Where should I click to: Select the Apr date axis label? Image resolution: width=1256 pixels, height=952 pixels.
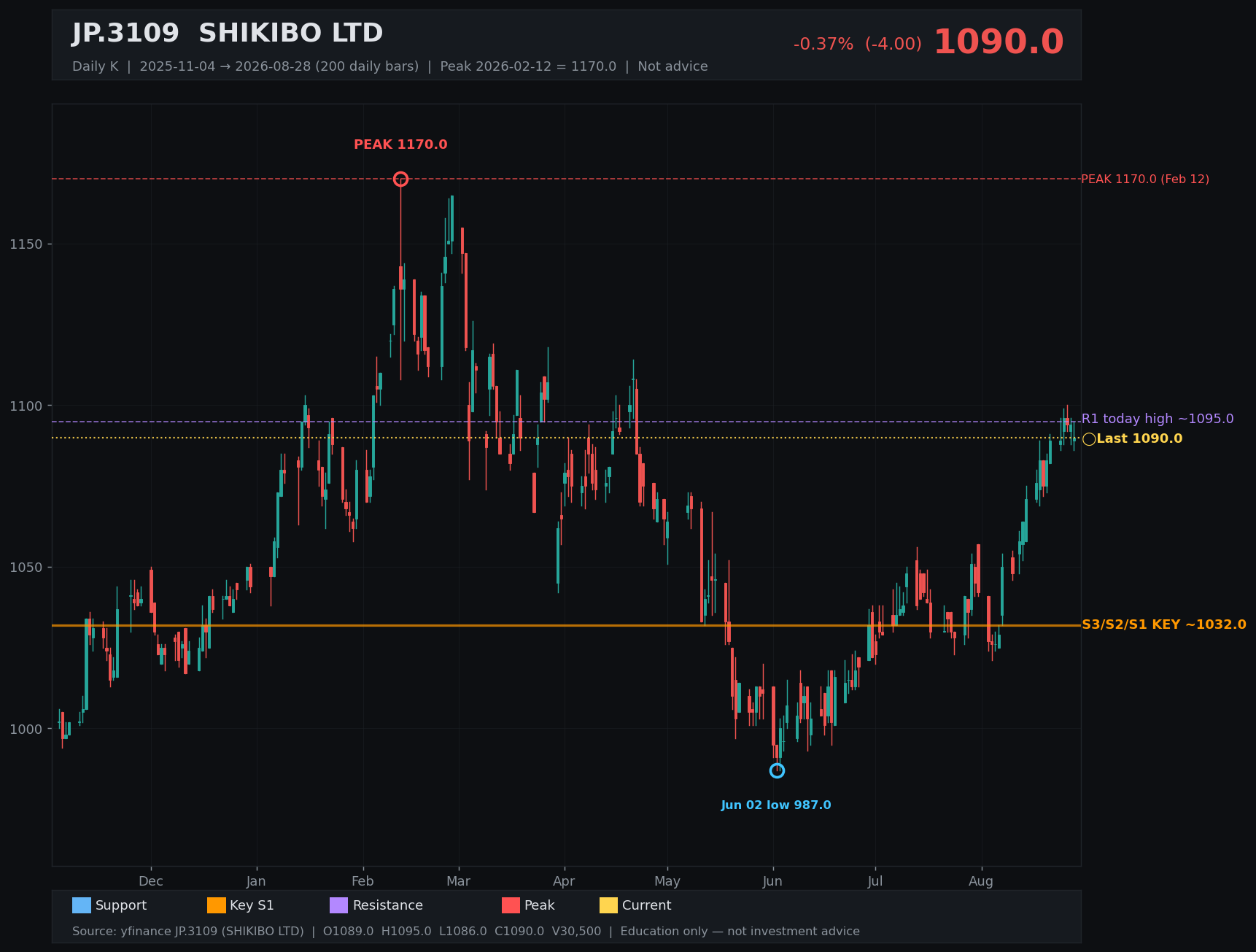coord(564,881)
